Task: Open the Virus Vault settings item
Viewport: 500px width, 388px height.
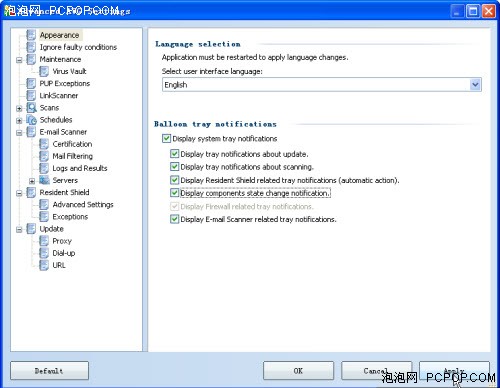Action: (69, 71)
